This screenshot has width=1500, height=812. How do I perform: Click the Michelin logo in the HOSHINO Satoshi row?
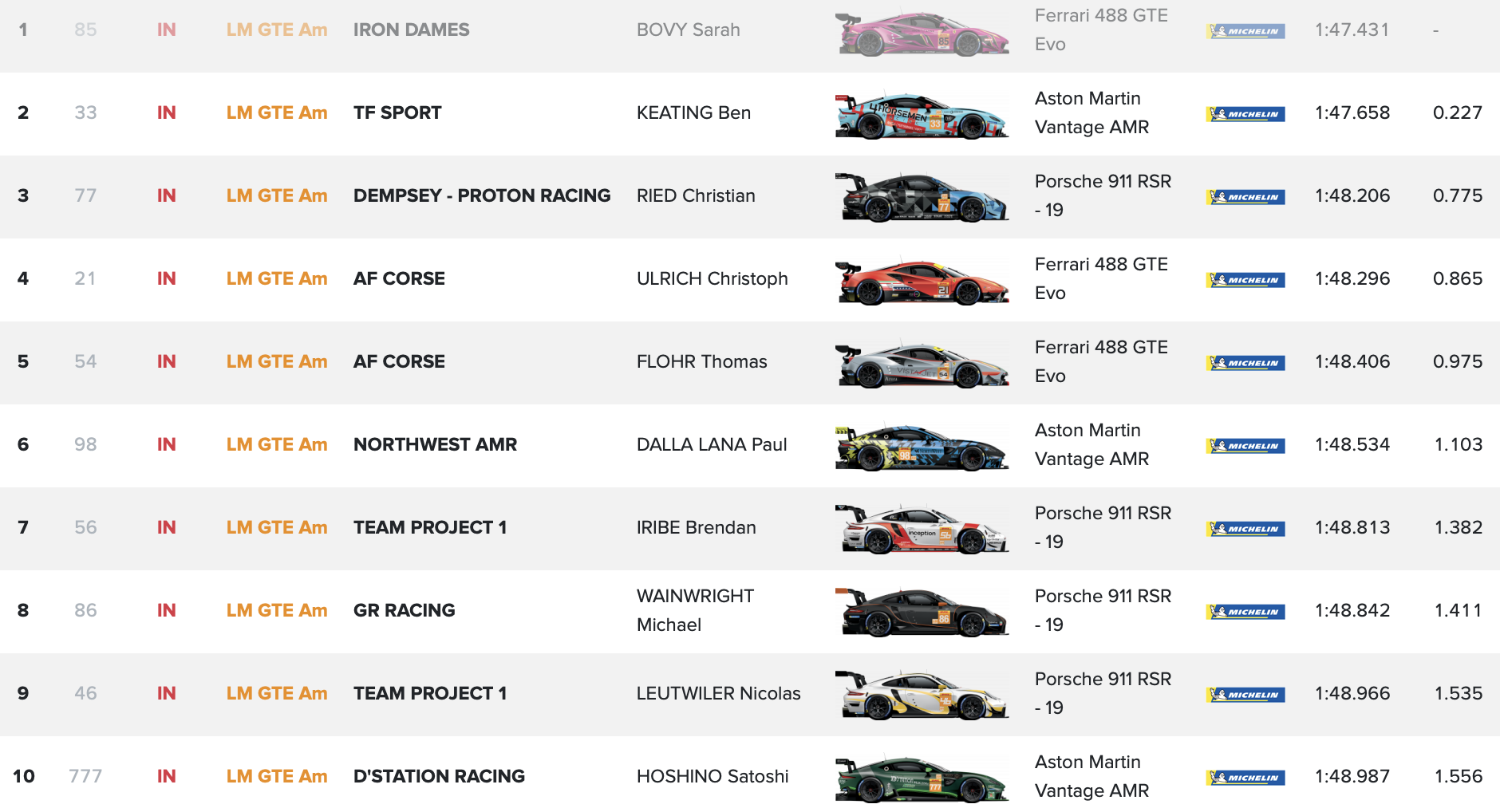[x=1245, y=778]
